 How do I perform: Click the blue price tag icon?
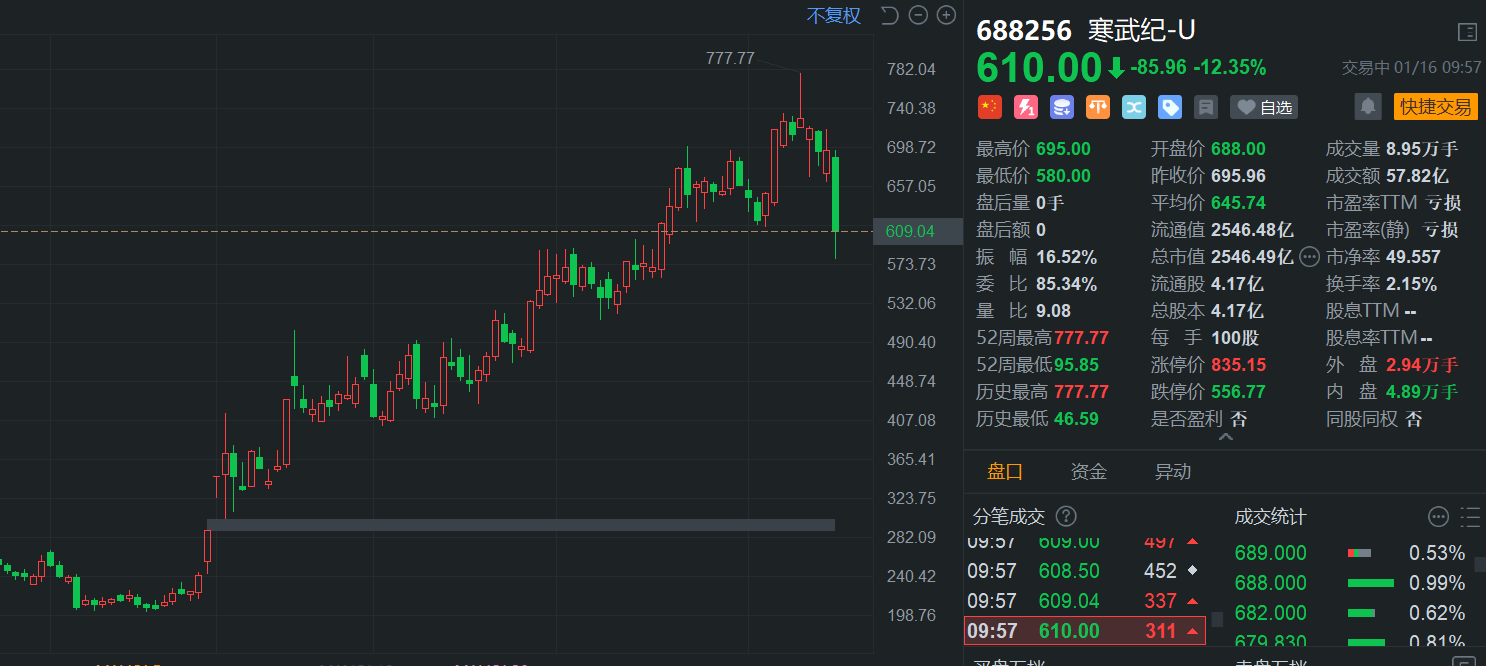tap(1169, 107)
